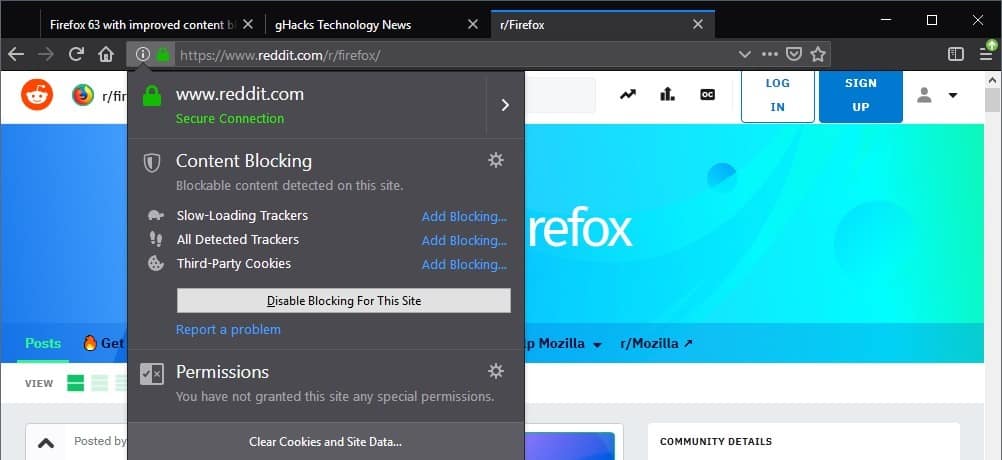Close the Firefox 63 tab
Viewport: 1002px width, 460px height.
pos(248,25)
